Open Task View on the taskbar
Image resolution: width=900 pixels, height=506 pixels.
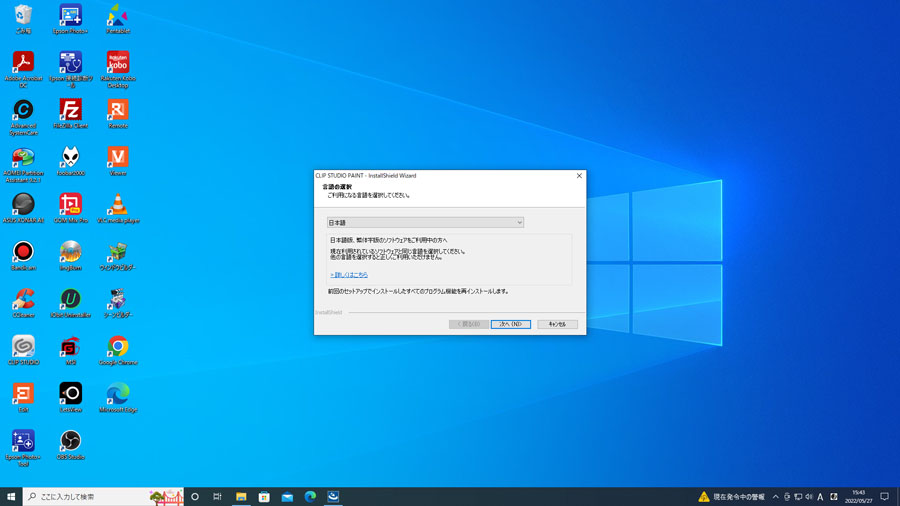pyautogui.click(x=218, y=497)
